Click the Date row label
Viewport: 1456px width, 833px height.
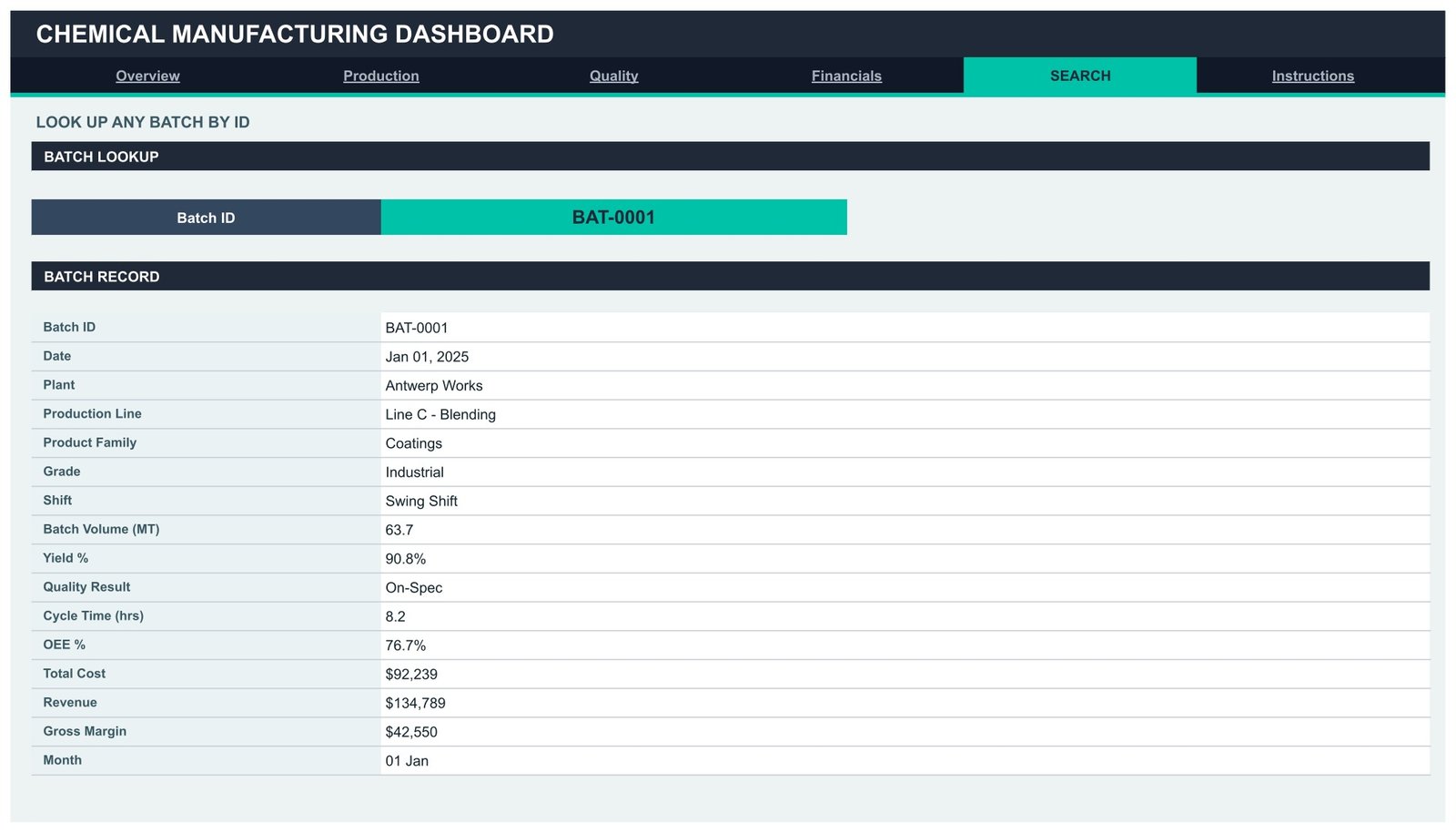point(207,357)
